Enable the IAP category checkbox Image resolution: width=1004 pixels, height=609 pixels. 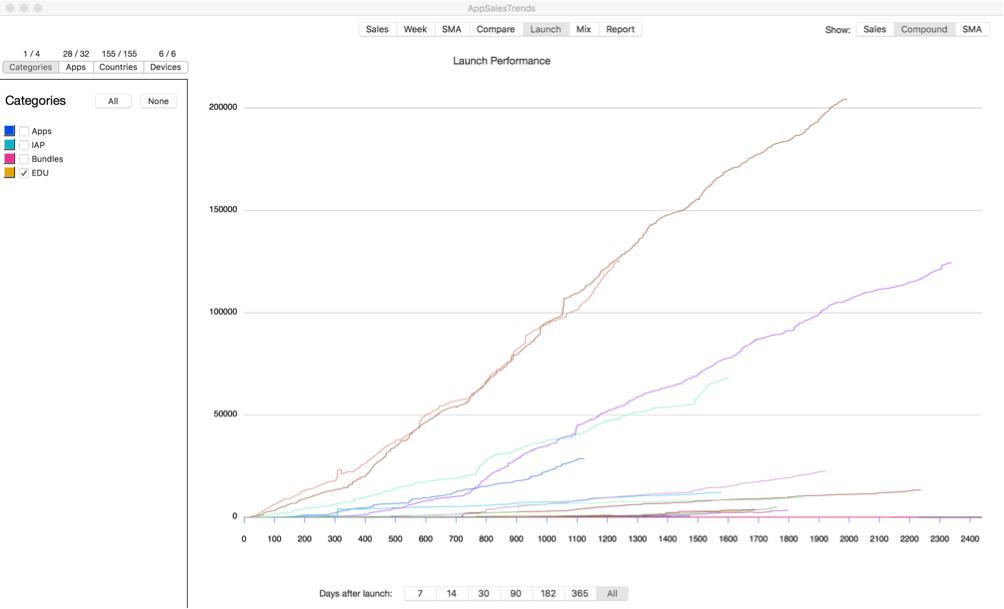click(24, 145)
